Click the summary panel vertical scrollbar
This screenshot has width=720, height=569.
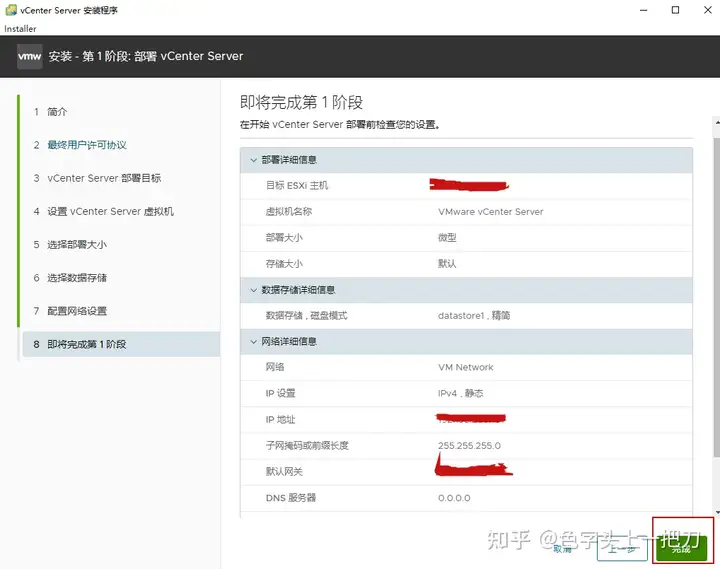tap(716, 296)
